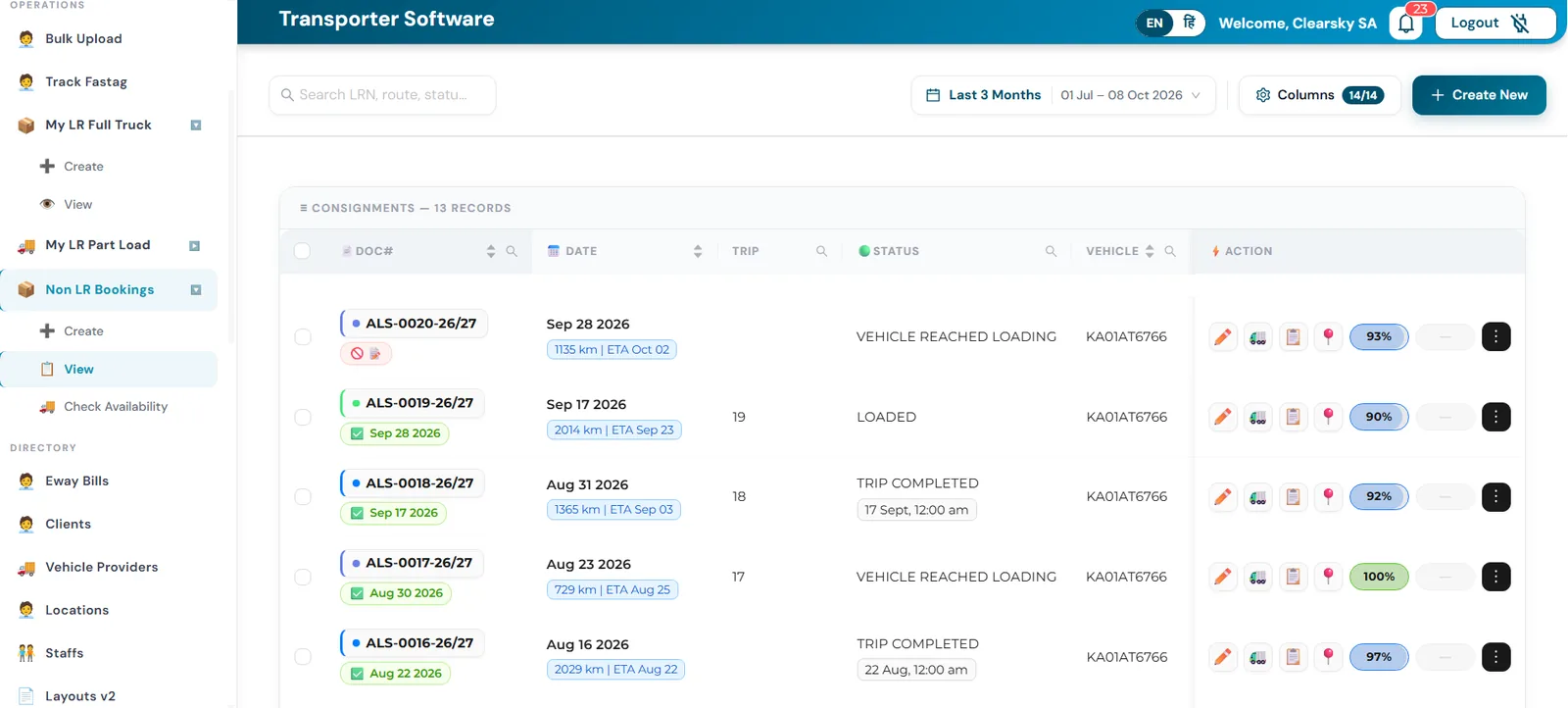
Task: Open Eway Bills in the directory
Action: click(x=76, y=481)
